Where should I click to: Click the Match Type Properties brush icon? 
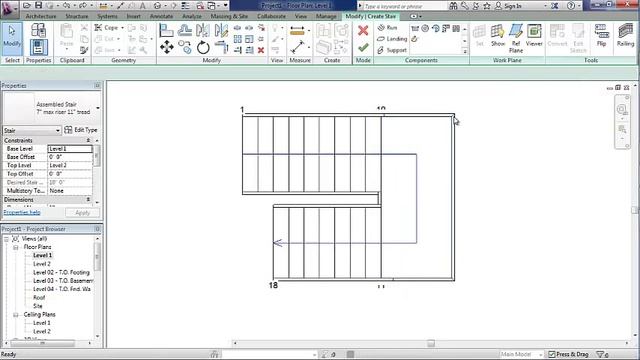point(84,50)
